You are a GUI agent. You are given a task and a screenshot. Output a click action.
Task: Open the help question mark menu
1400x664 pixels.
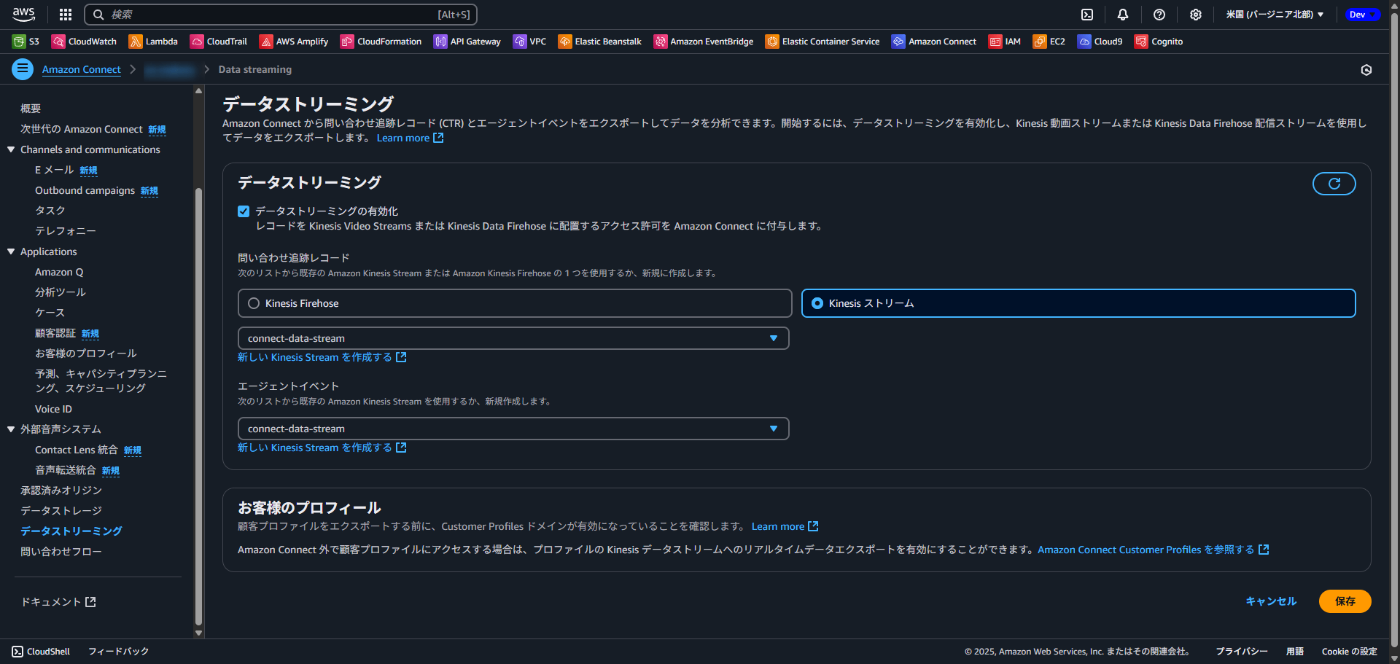pos(1159,14)
